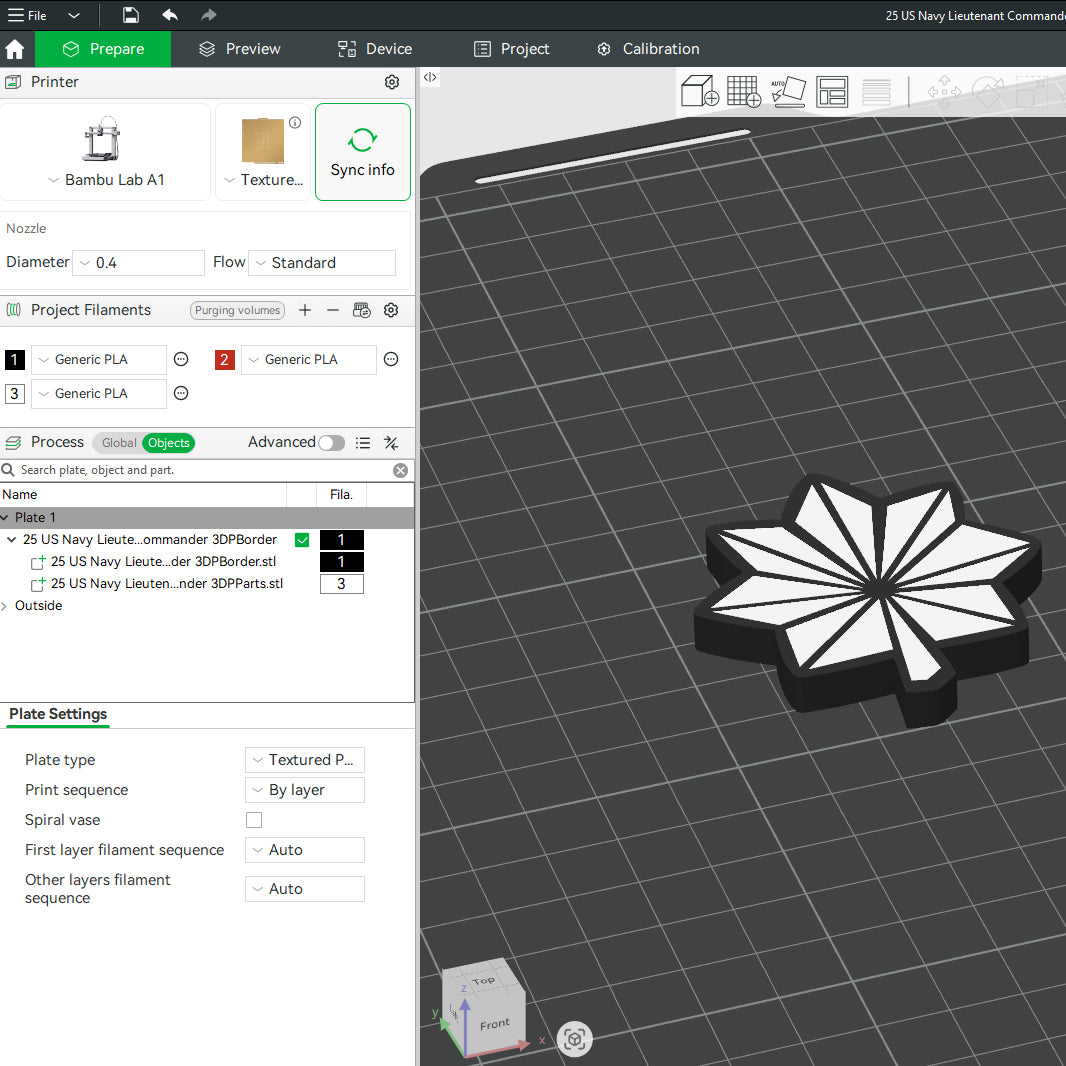Image resolution: width=1066 pixels, height=1066 pixels.
Task: Click the Save project icon
Action: pyautogui.click(x=131, y=15)
